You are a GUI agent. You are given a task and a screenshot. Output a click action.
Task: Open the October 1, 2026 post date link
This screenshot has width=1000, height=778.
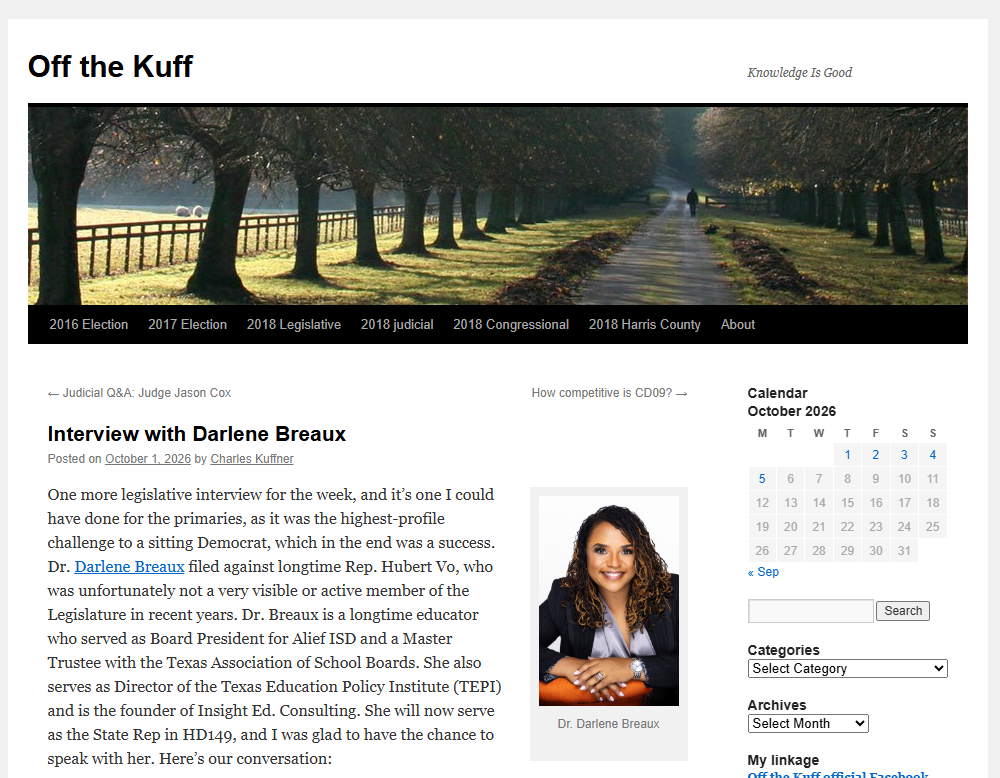(148, 459)
